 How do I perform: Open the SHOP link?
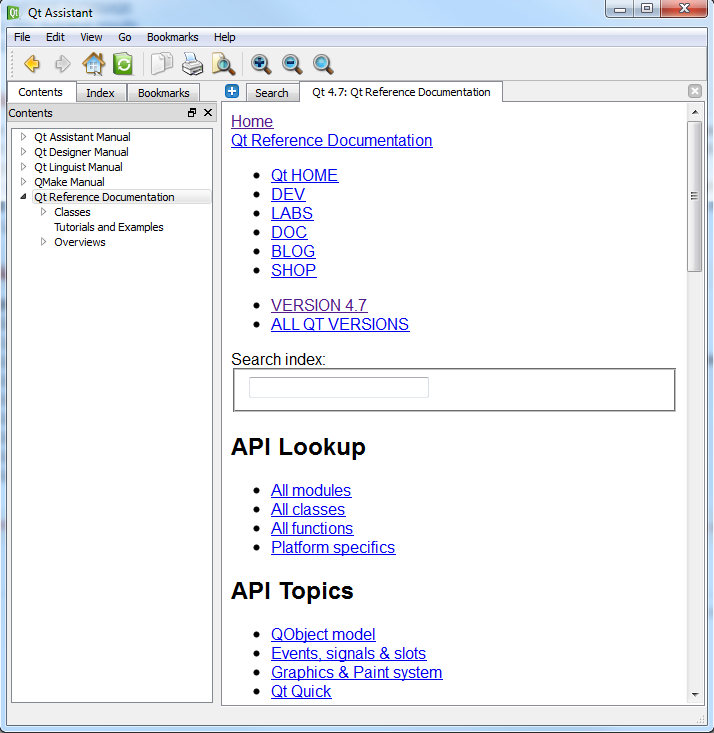point(294,270)
